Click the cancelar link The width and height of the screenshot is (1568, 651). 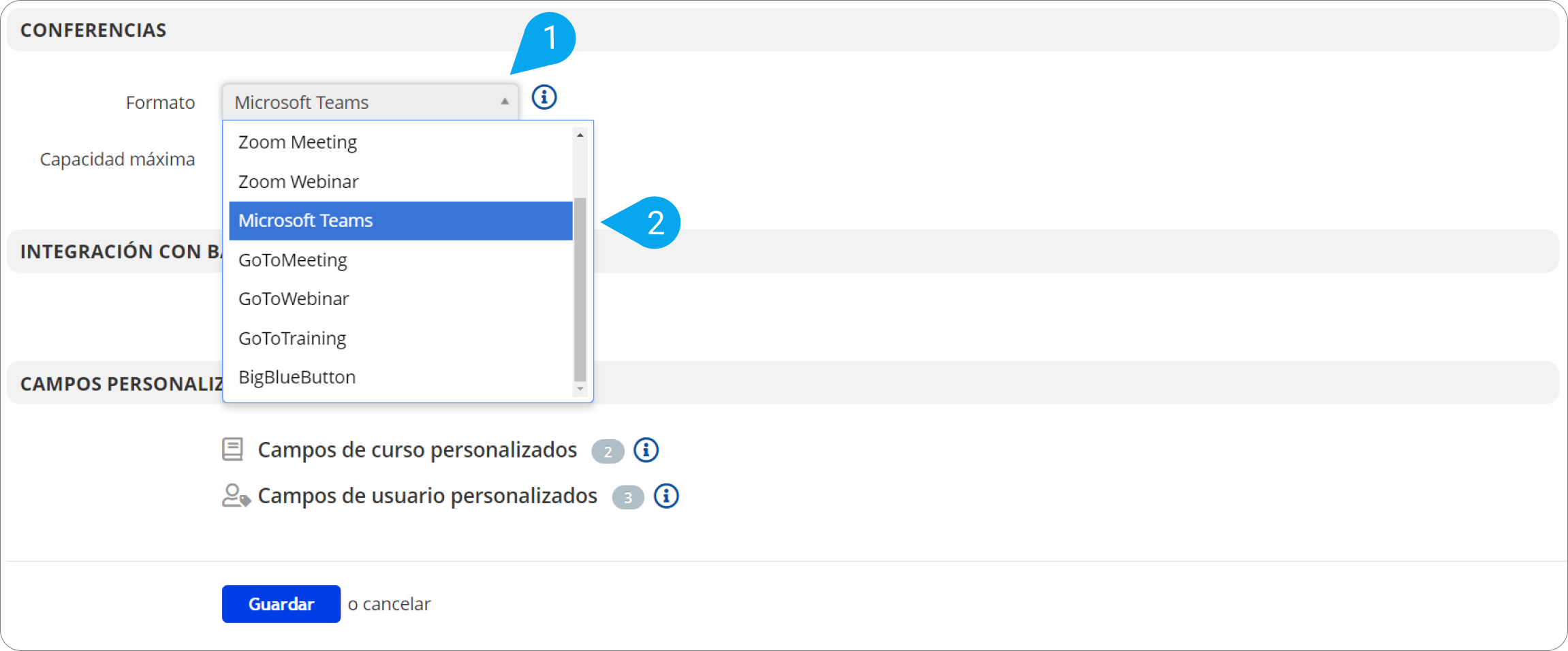(x=396, y=604)
